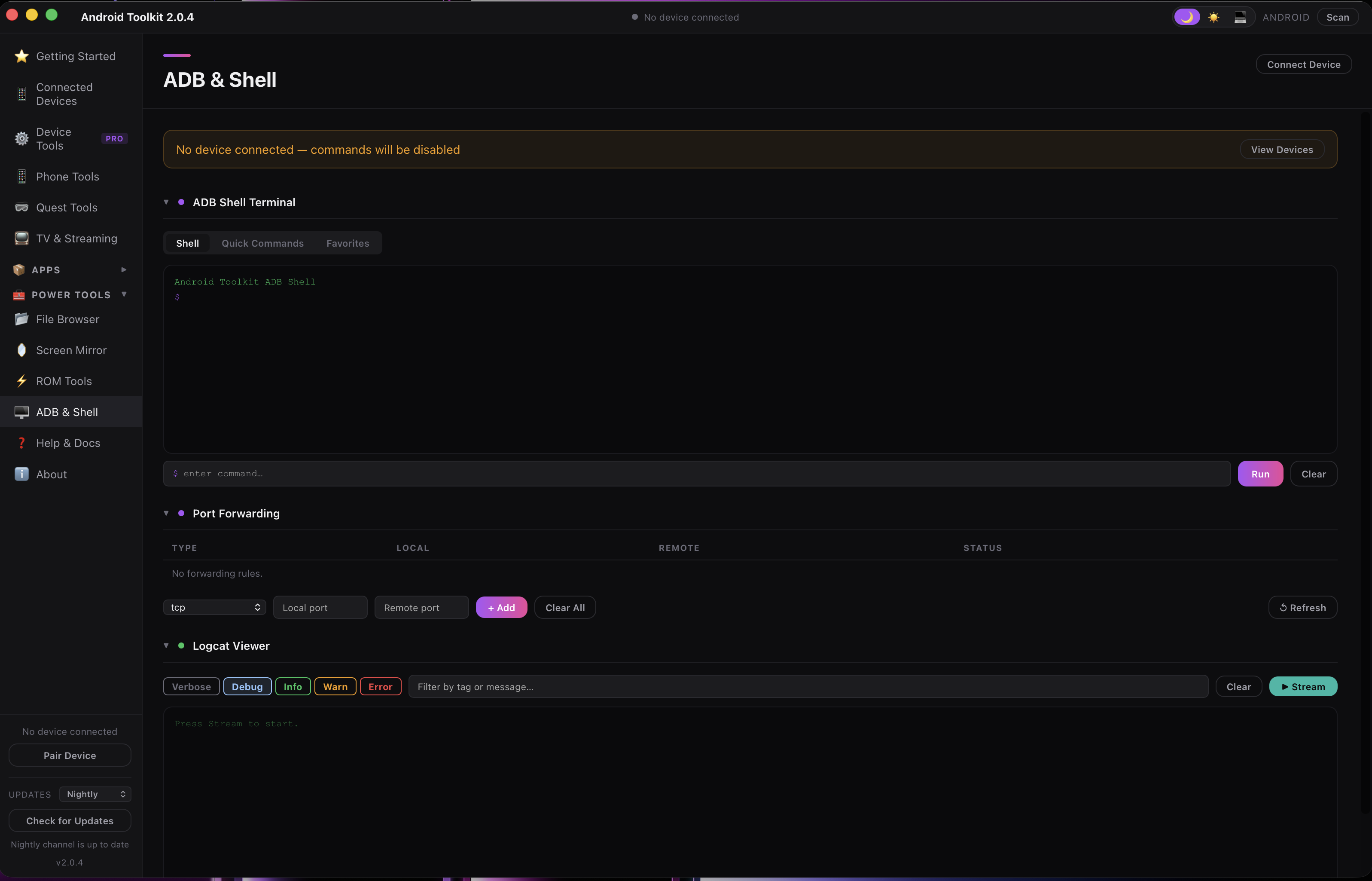The width and height of the screenshot is (1372, 881).
Task: Click the Stream button in Logcat Viewer
Action: [x=1303, y=686]
